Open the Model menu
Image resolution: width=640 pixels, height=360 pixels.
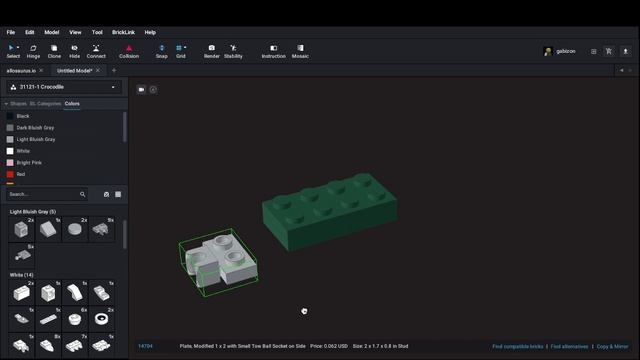pos(52,32)
